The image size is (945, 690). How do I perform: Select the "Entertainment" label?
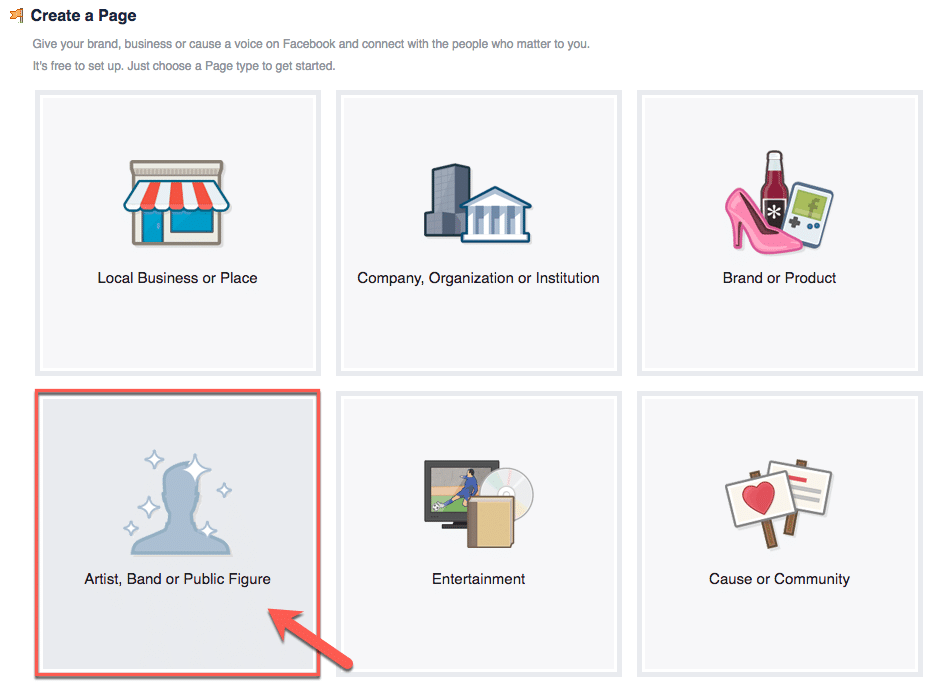point(479,579)
